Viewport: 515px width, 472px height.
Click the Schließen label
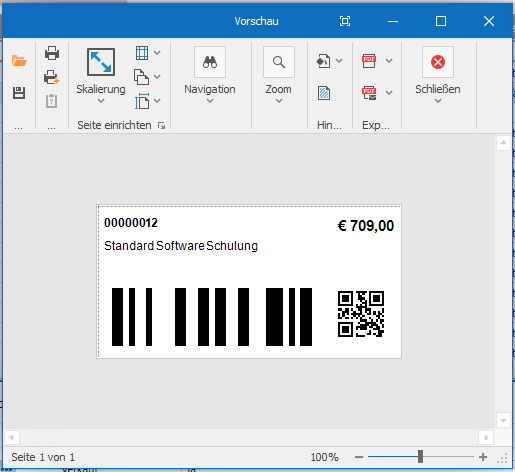click(438, 89)
